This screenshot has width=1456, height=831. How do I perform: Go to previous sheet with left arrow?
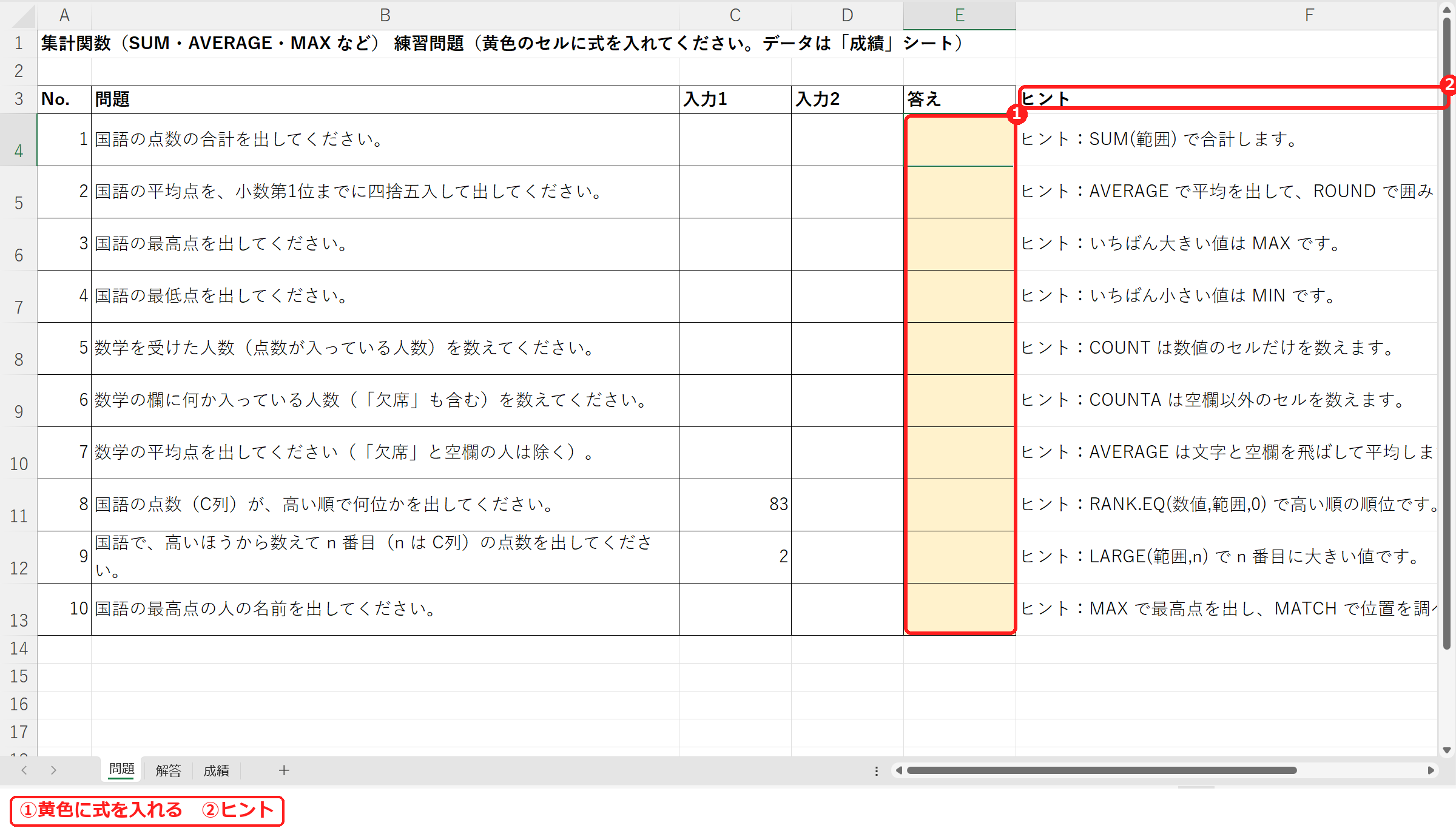[x=24, y=770]
